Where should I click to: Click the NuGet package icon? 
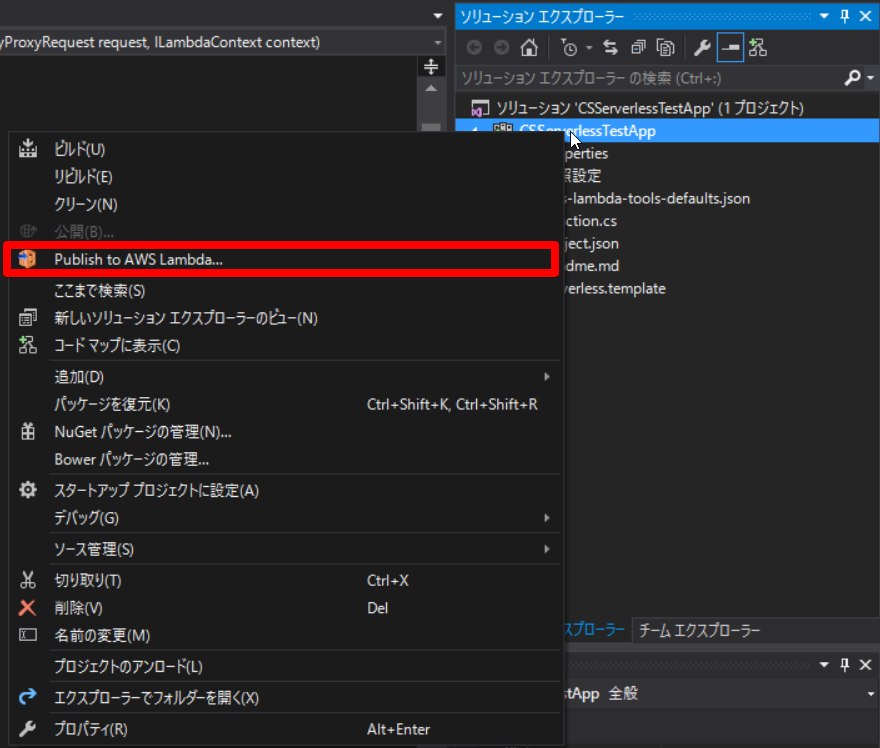pyautogui.click(x=28, y=432)
